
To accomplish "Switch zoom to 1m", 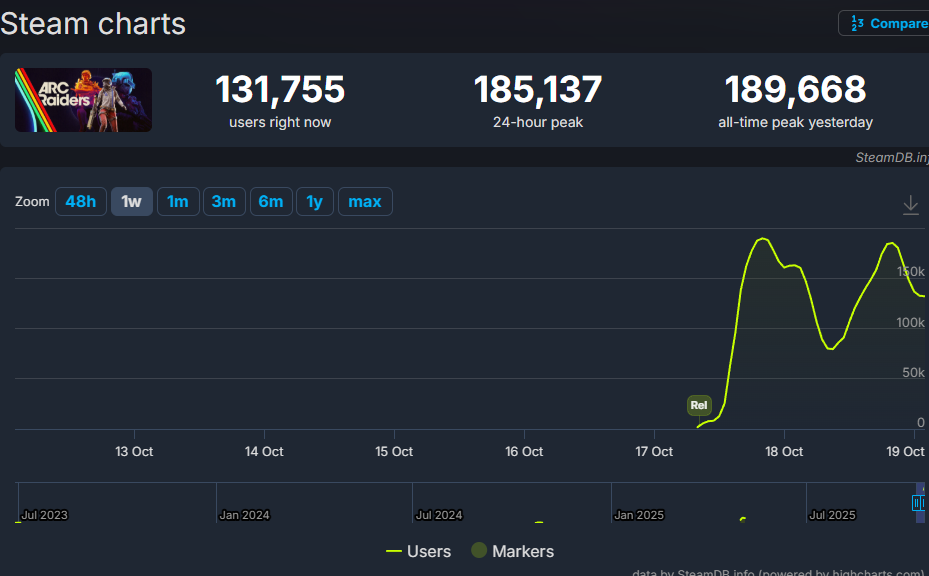I will coord(178,201).
